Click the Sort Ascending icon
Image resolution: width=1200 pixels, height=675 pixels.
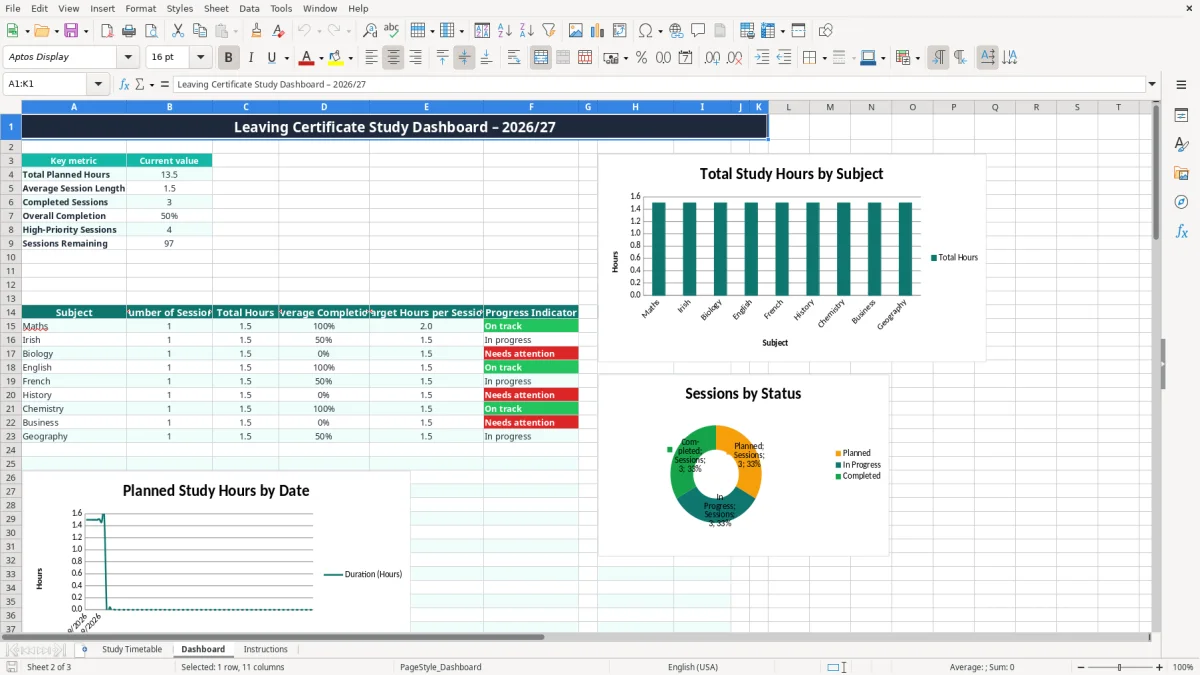point(504,31)
